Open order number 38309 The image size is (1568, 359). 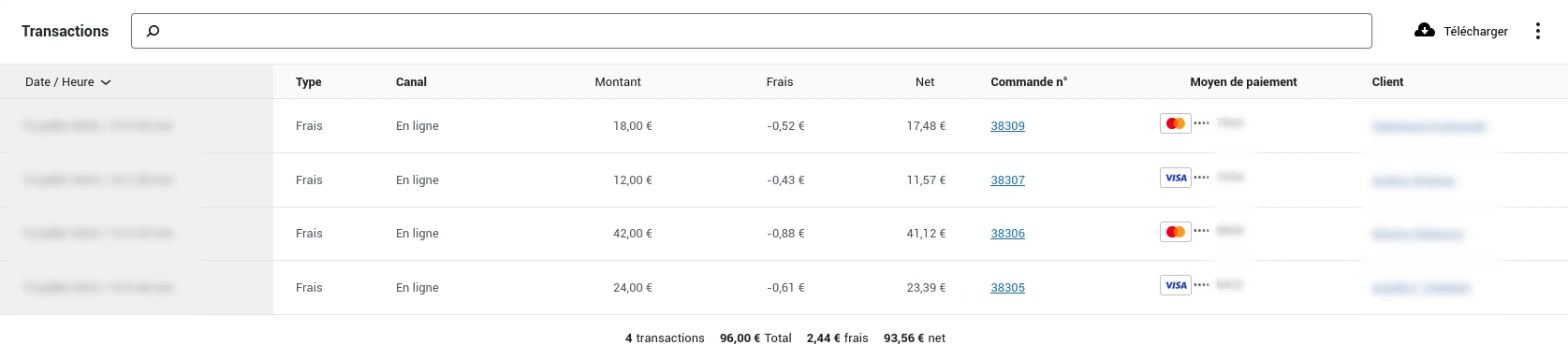(x=1007, y=126)
